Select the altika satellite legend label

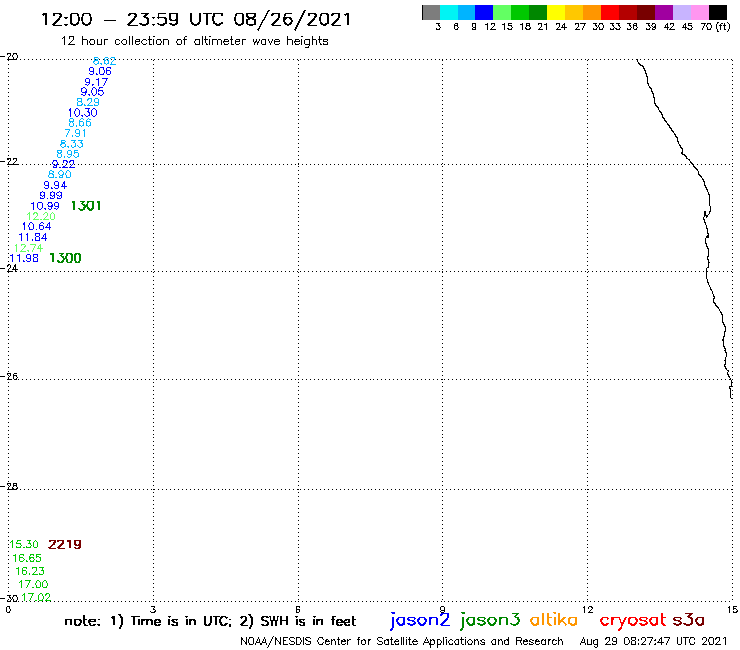(x=554, y=619)
